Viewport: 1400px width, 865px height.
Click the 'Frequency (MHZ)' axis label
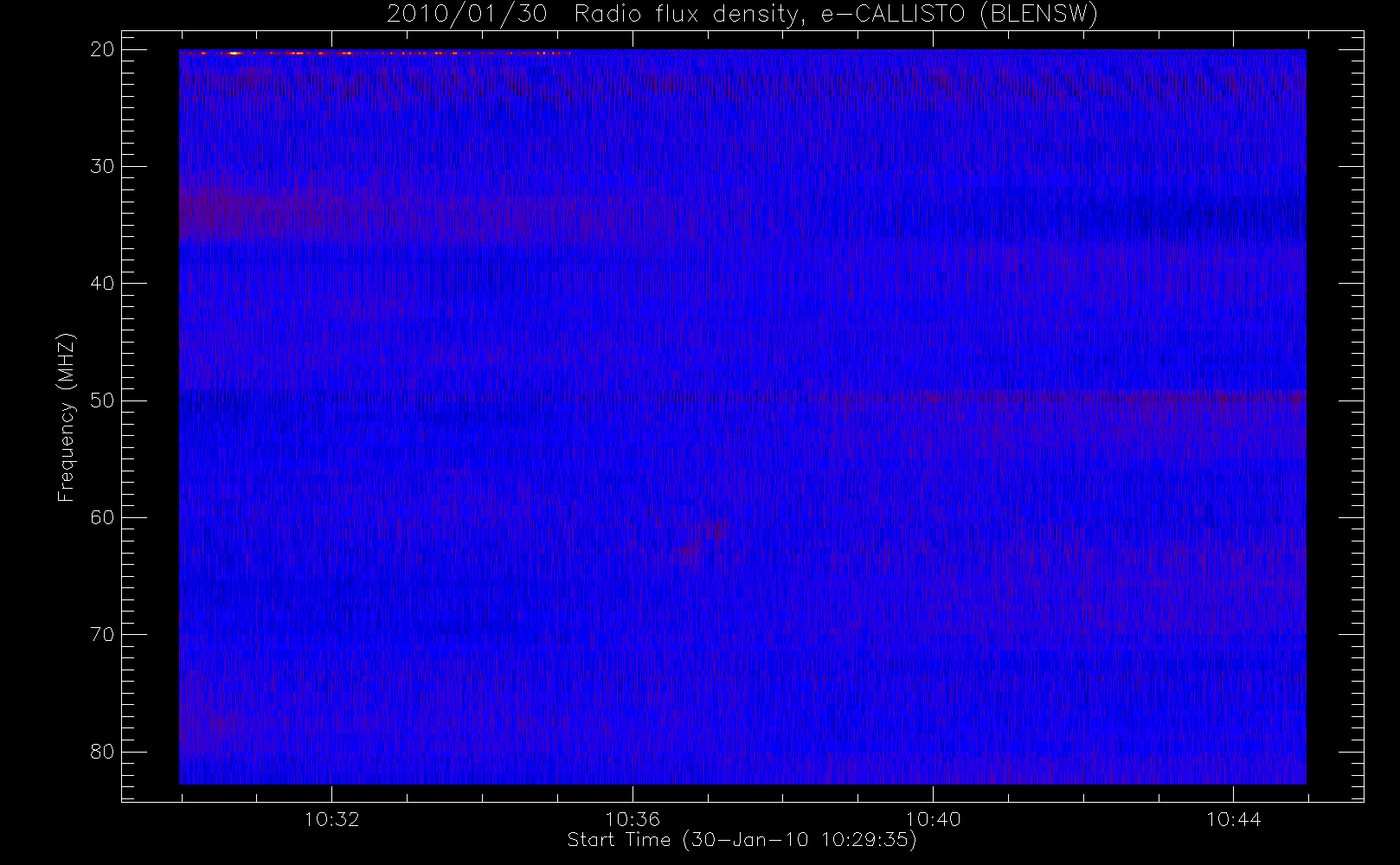[67, 417]
